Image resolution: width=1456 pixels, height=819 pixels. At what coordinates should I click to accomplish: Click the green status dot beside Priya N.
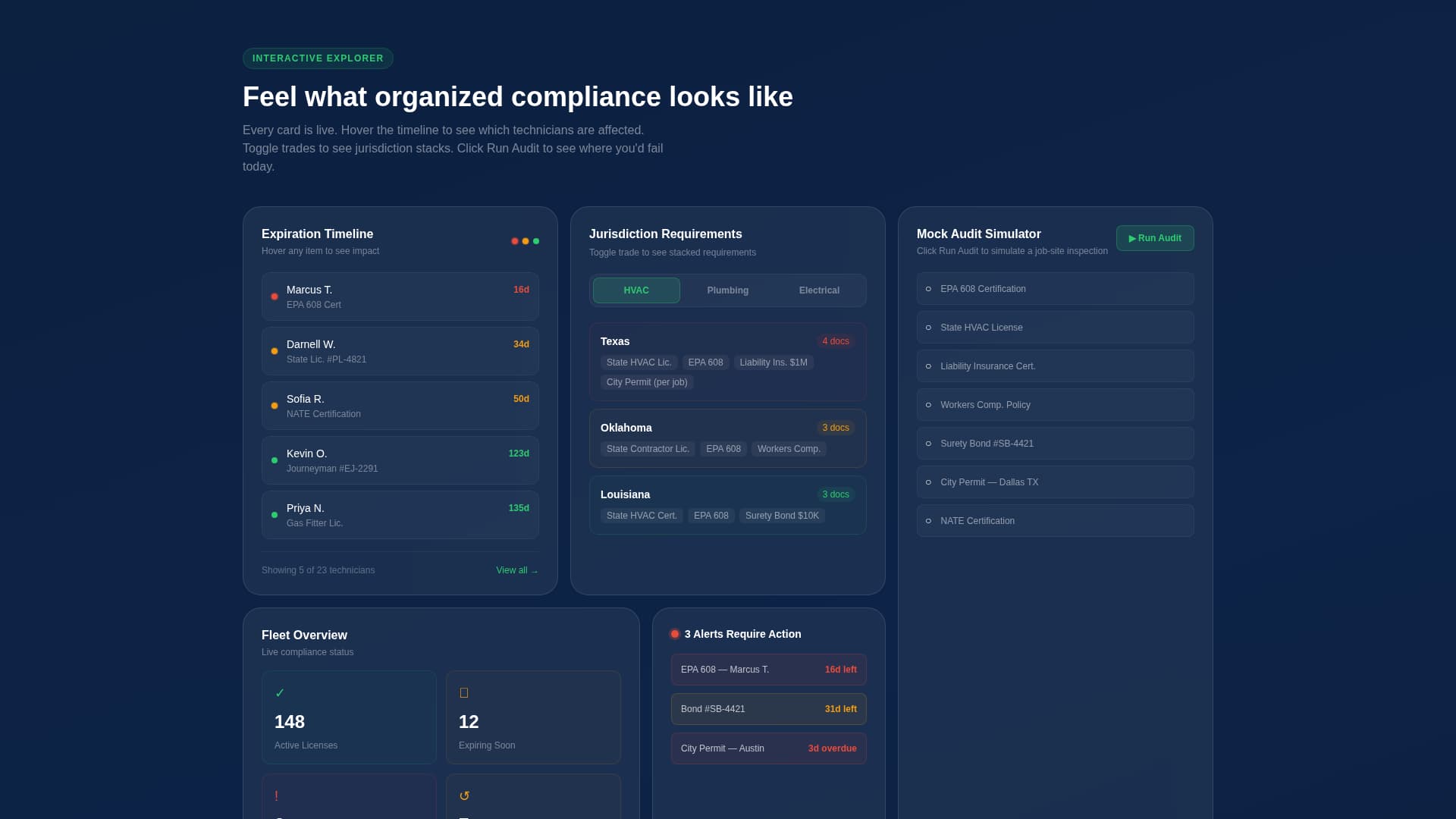(x=275, y=515)
